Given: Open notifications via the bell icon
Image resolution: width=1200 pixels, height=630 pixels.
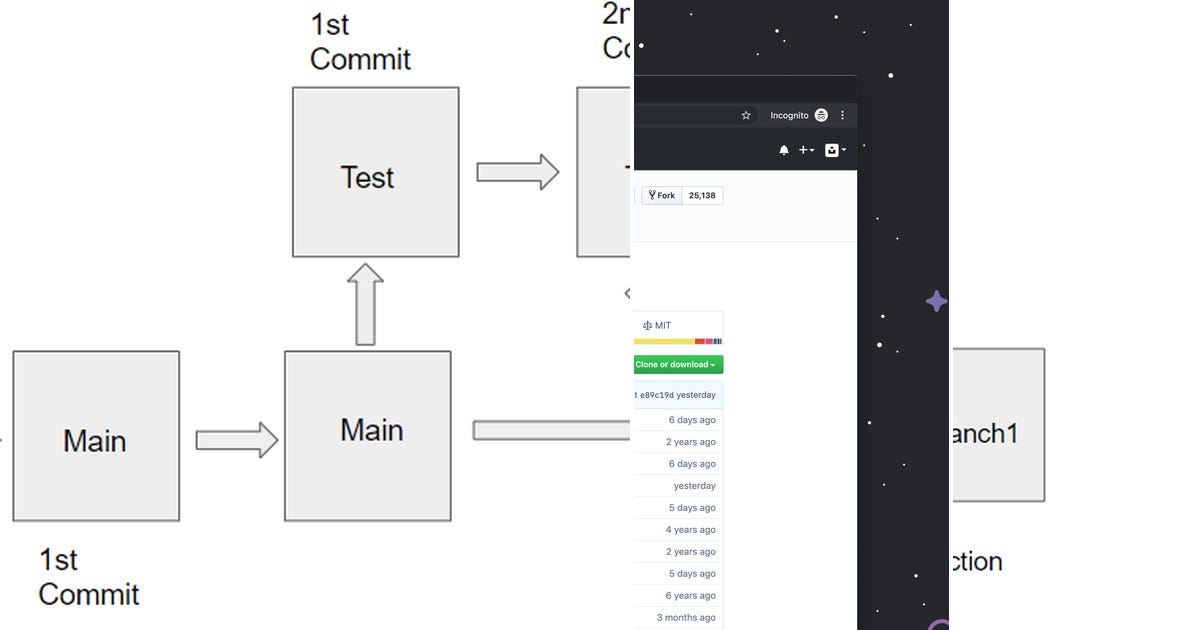Looking at the screenshot, I should 784,150.
